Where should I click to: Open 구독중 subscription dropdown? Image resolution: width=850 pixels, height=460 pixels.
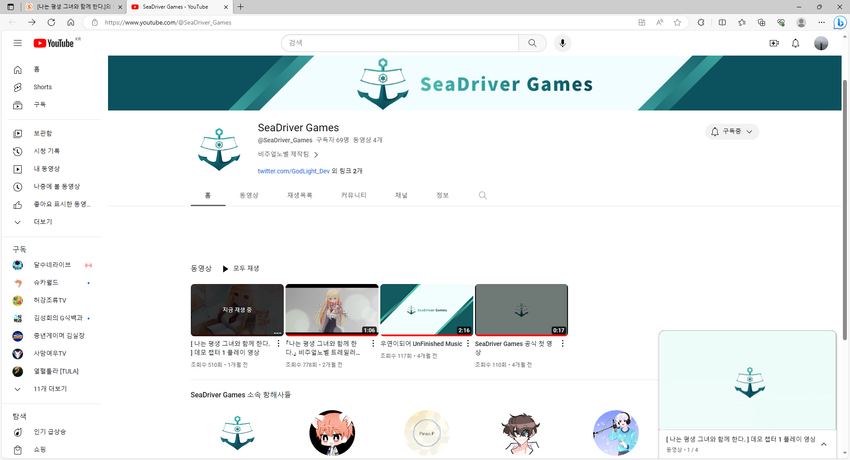pyautogui.click(x=732, y=132)
